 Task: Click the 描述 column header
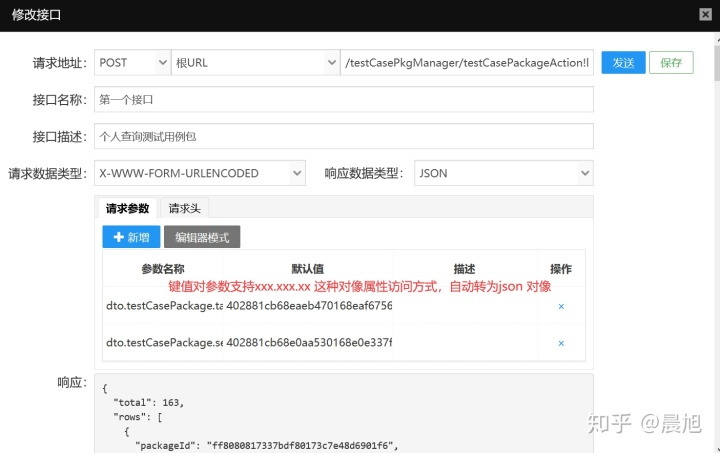click(464, 269)
